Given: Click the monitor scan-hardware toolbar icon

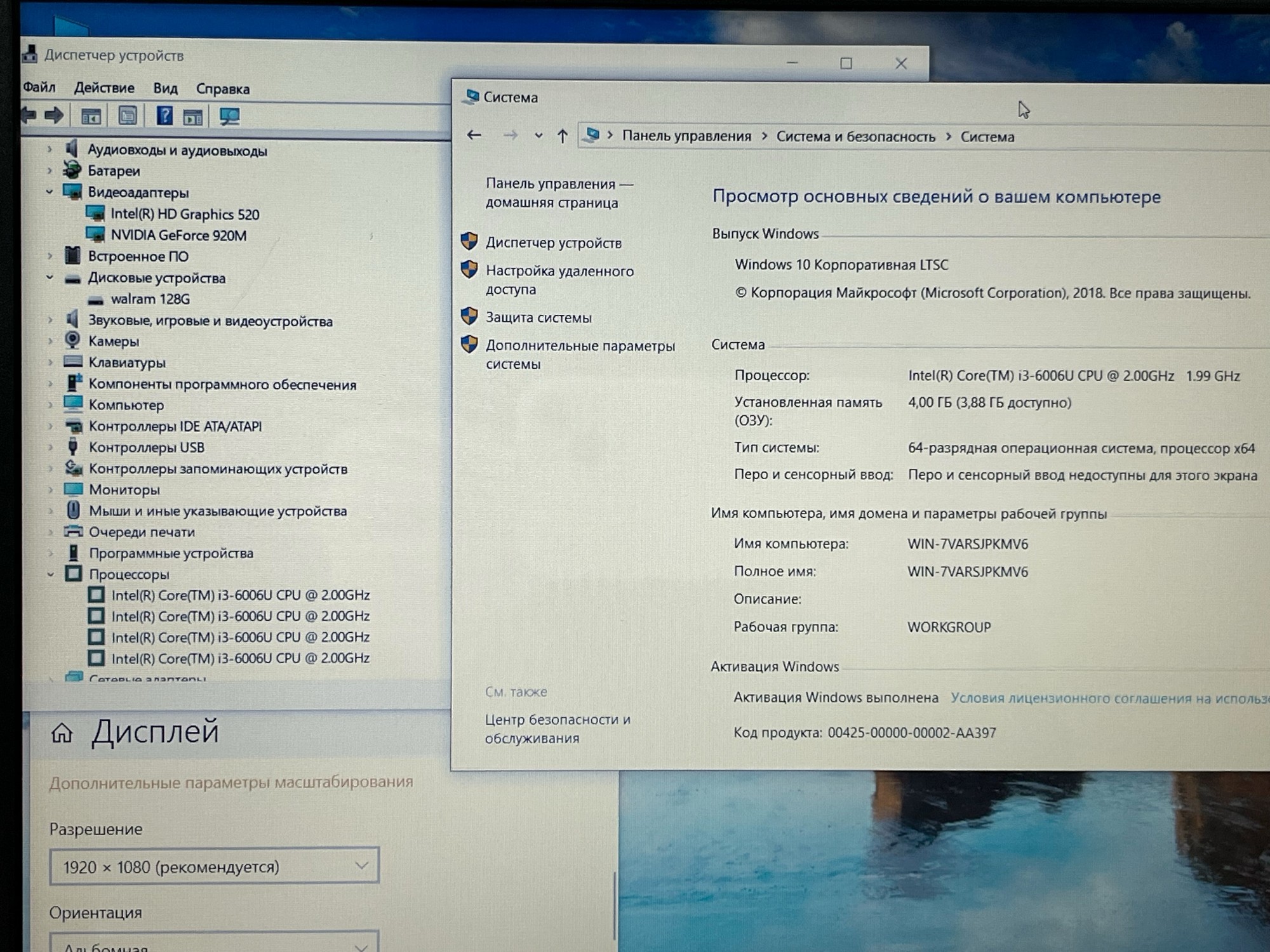Looking at the screenshot, I should [229, 117].
